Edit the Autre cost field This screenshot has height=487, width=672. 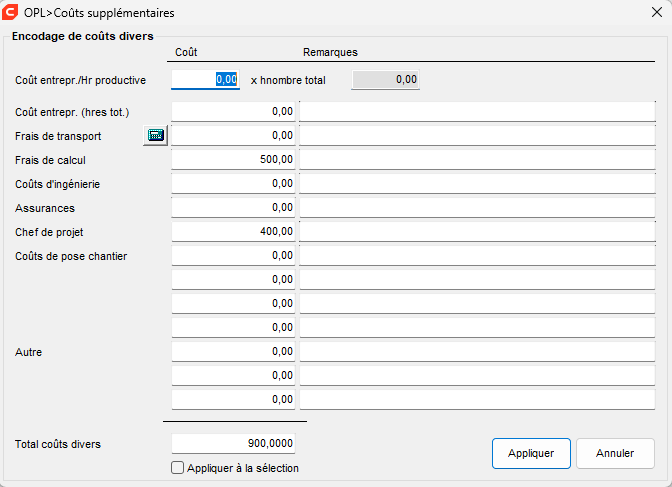pos(234,352)
